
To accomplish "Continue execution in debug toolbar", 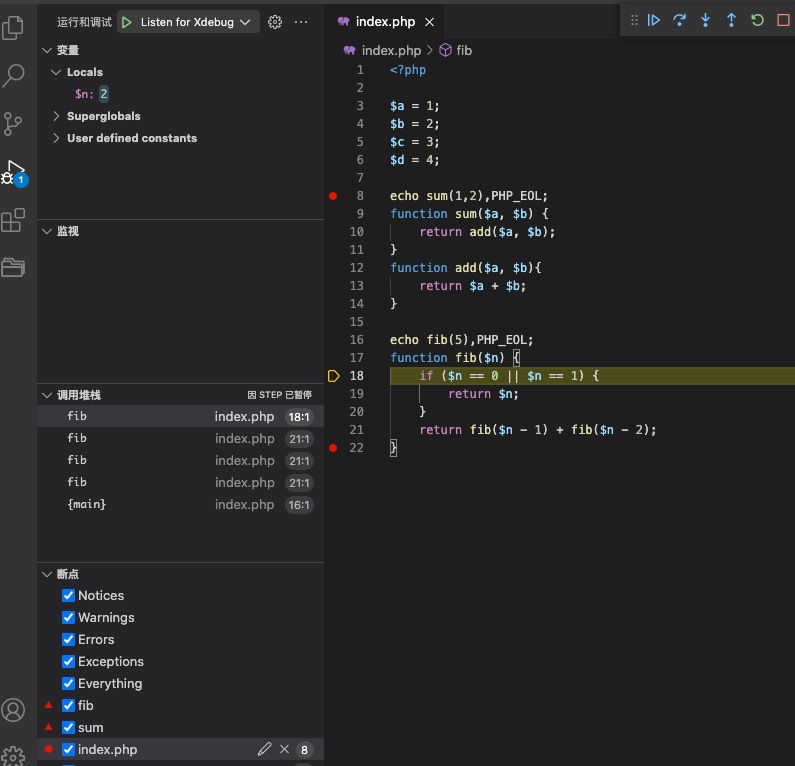I will point(654,20).
